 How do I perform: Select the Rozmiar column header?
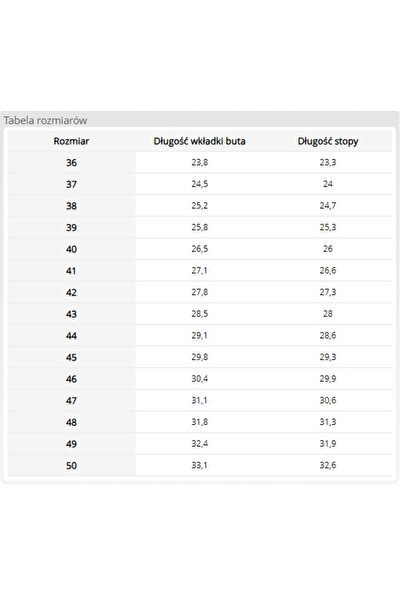coord(71,141)
